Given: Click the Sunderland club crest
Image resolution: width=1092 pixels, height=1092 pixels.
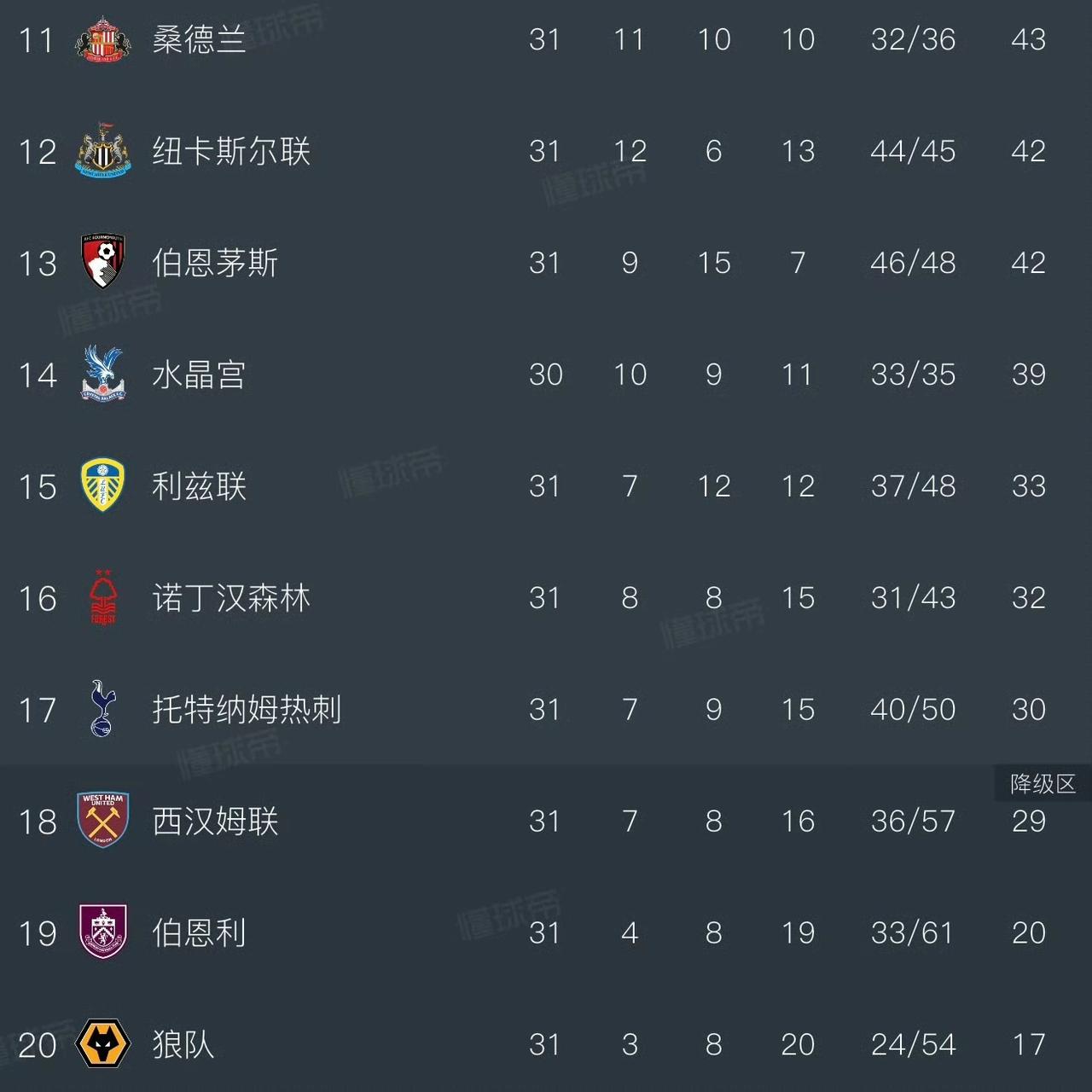Looking at the screenshot, I should (104, 39).
